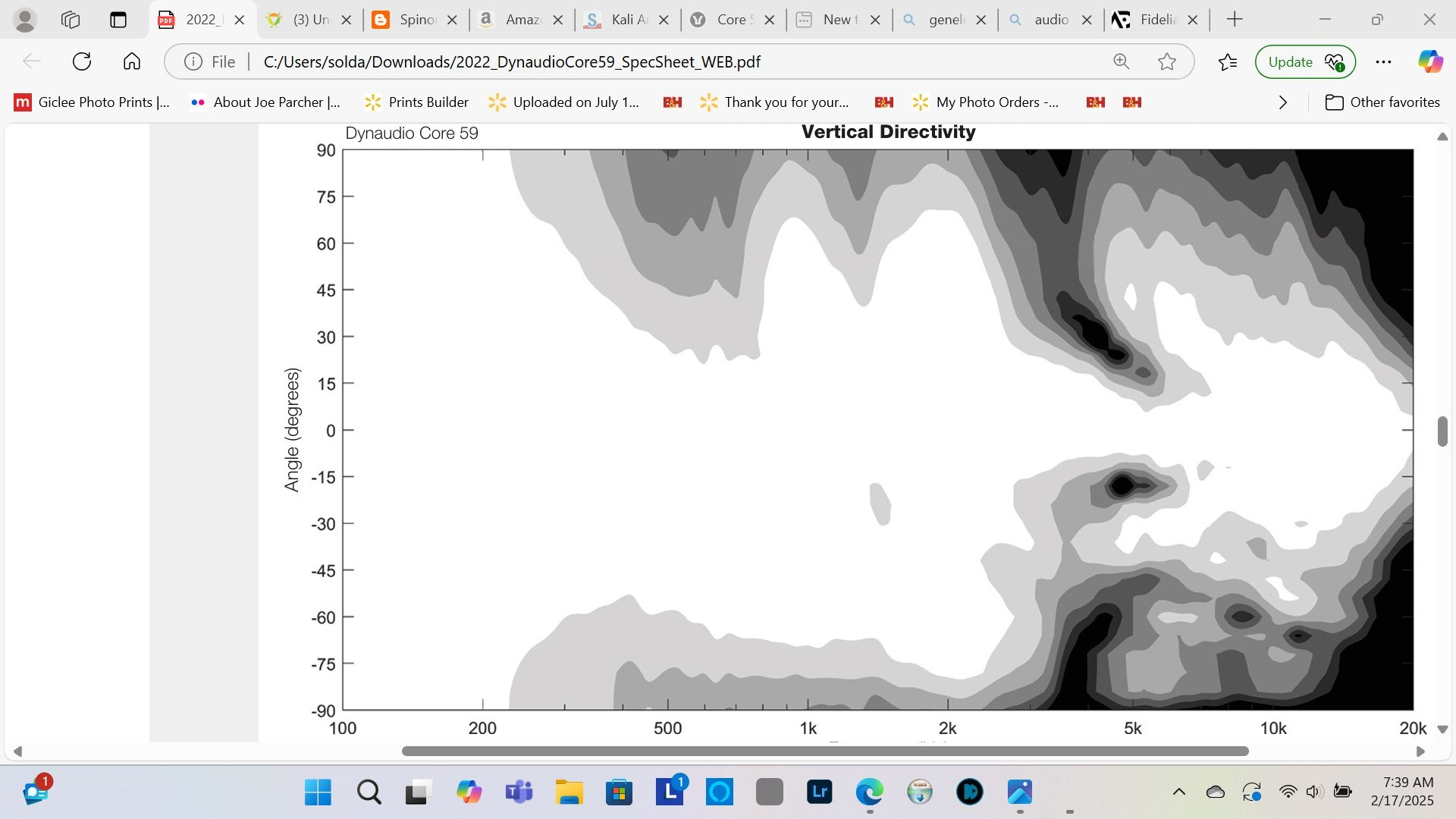This screenshot has width=1456, height=819.
Task: Close the Amazon tab
Action: pyautogui.click(x=558, y=20)
